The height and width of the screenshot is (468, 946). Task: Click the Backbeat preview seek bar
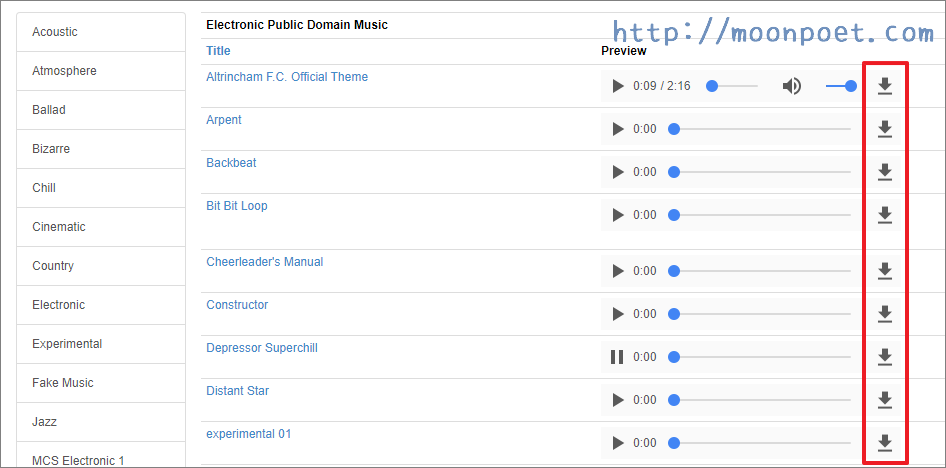pos(761,172)
